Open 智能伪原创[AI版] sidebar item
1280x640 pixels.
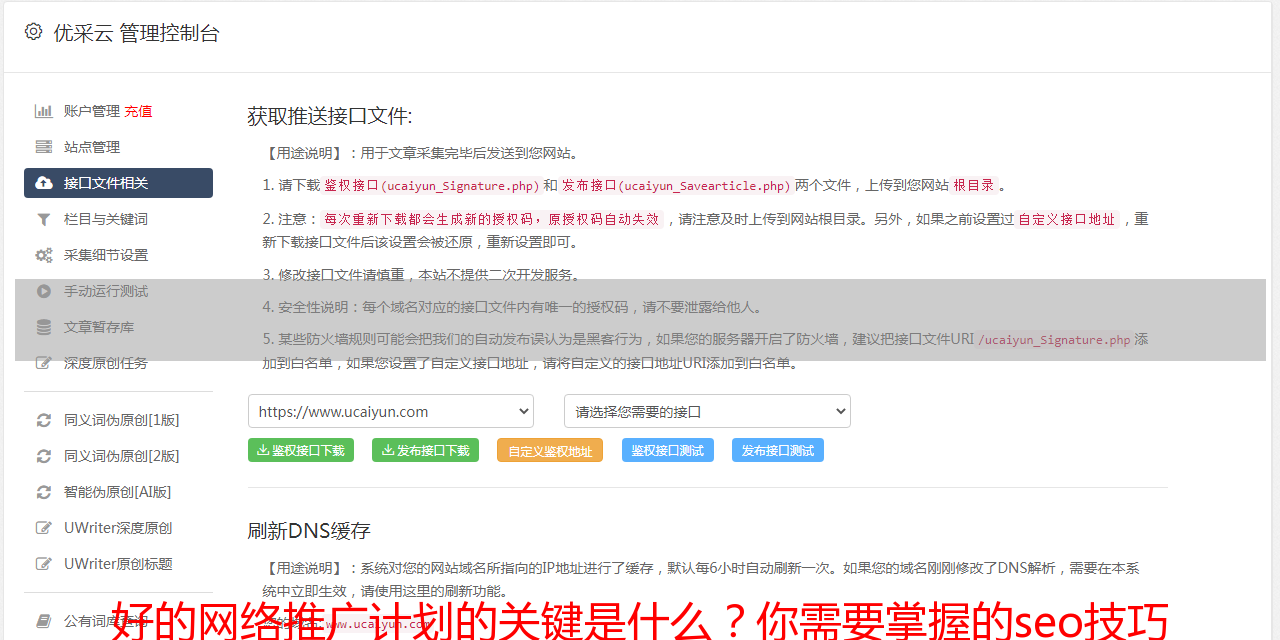tap(118, 492)
